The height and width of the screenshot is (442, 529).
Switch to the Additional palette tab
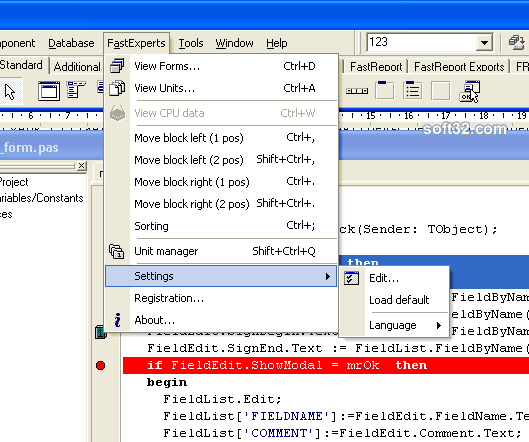click(x=77, y=67)
